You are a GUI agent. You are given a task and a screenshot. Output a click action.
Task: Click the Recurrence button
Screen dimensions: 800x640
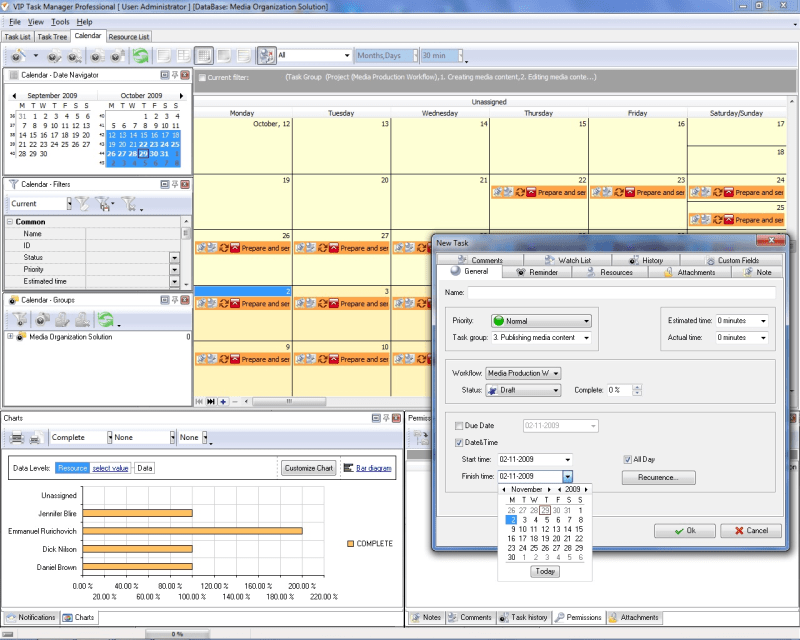tap(658, 477)
